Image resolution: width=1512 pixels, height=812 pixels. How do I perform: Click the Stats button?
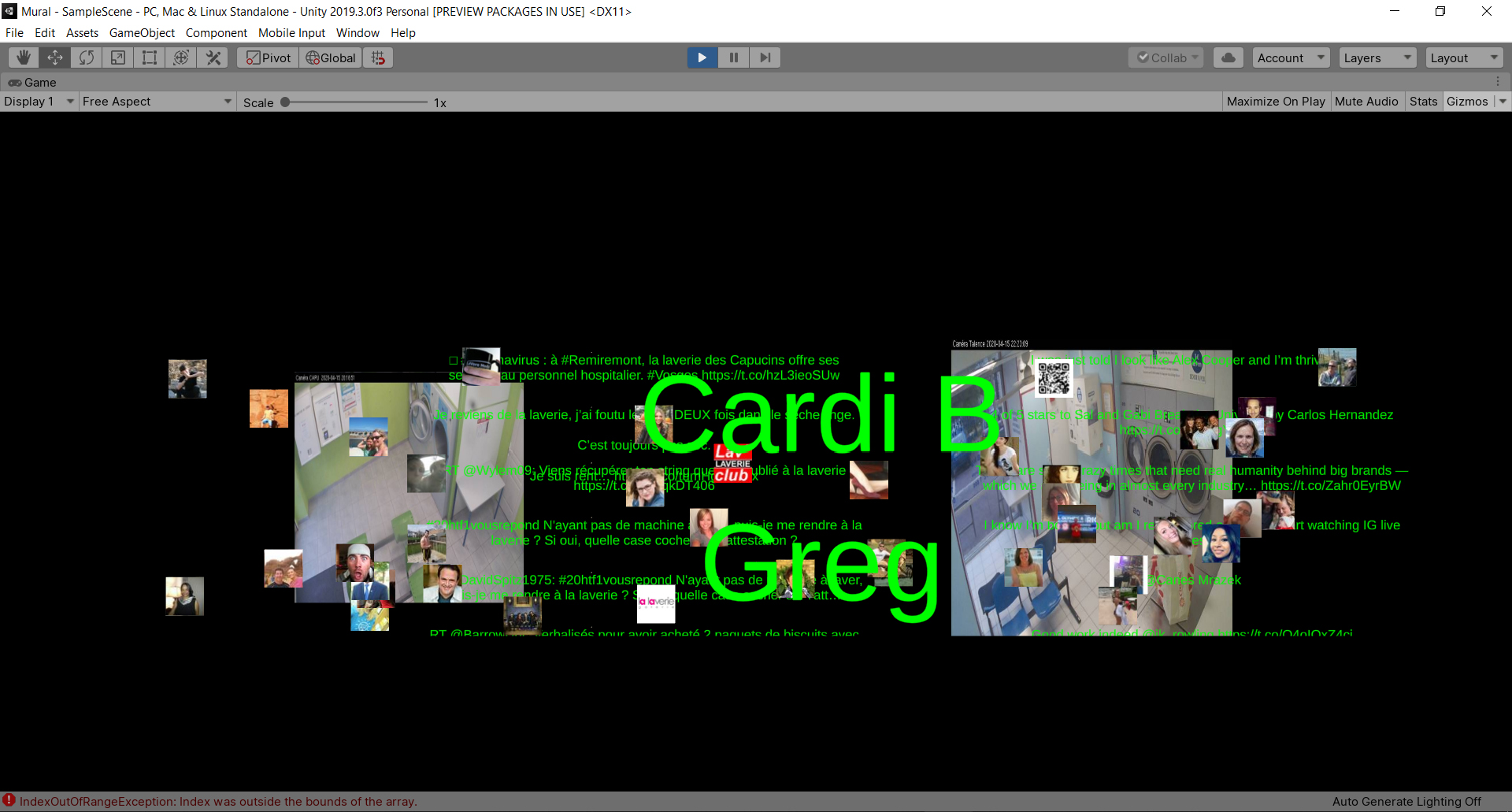pyautogui.click(x=1423, y=102)
